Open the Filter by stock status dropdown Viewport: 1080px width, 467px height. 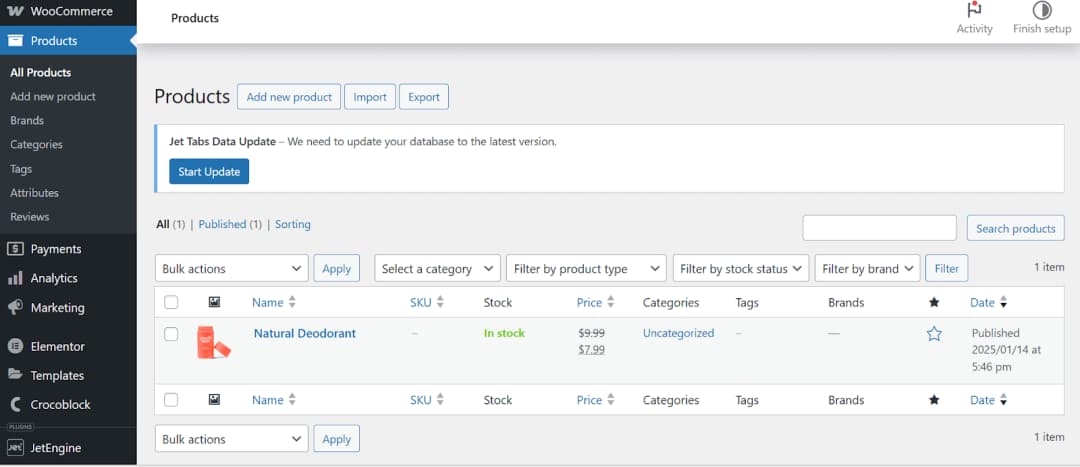(x=740, y=269)
